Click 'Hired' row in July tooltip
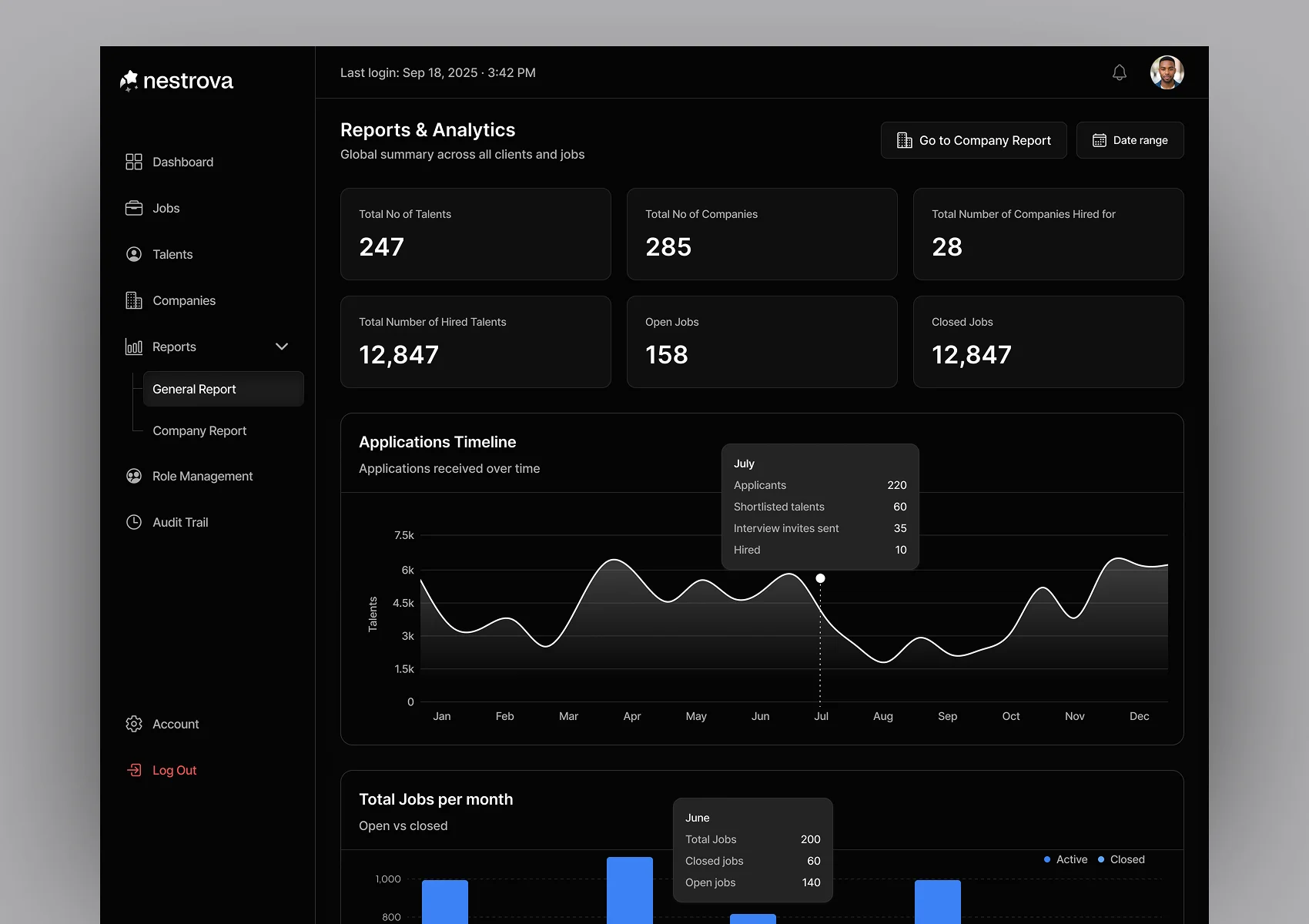This screenshot has width=1309, height=924. pos(820,550)
